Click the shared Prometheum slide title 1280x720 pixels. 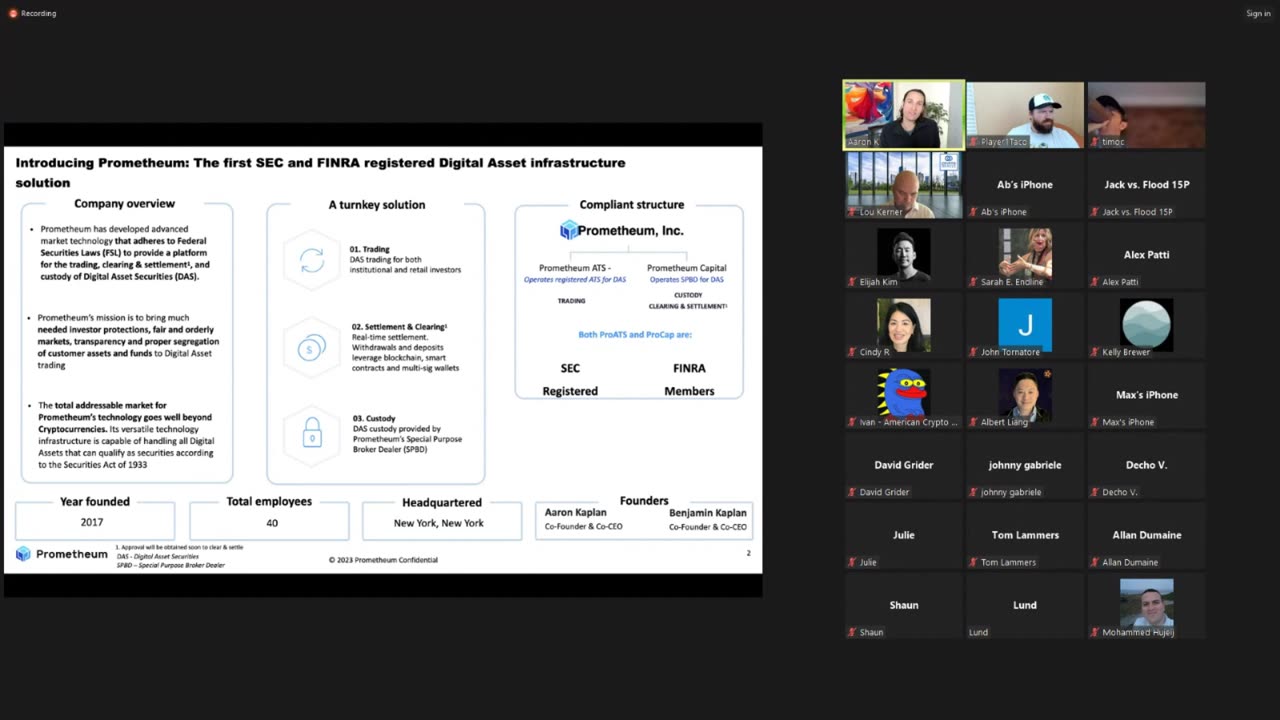coord(320,172)
